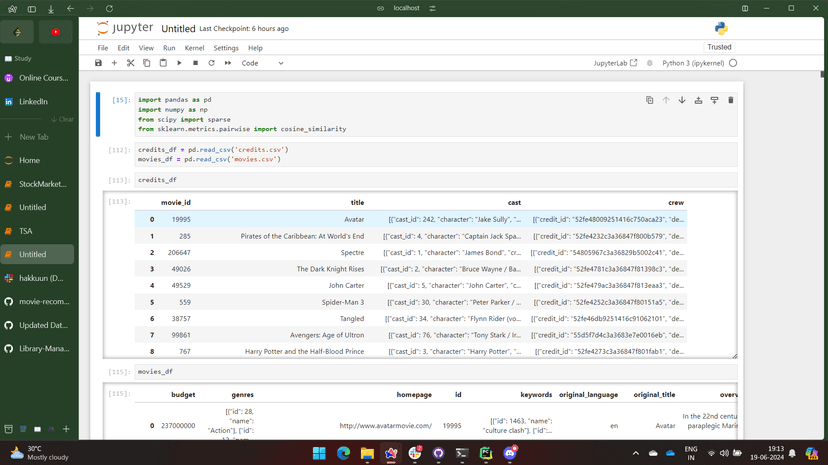Delete the active cell via trash icon

pos(730,100)
